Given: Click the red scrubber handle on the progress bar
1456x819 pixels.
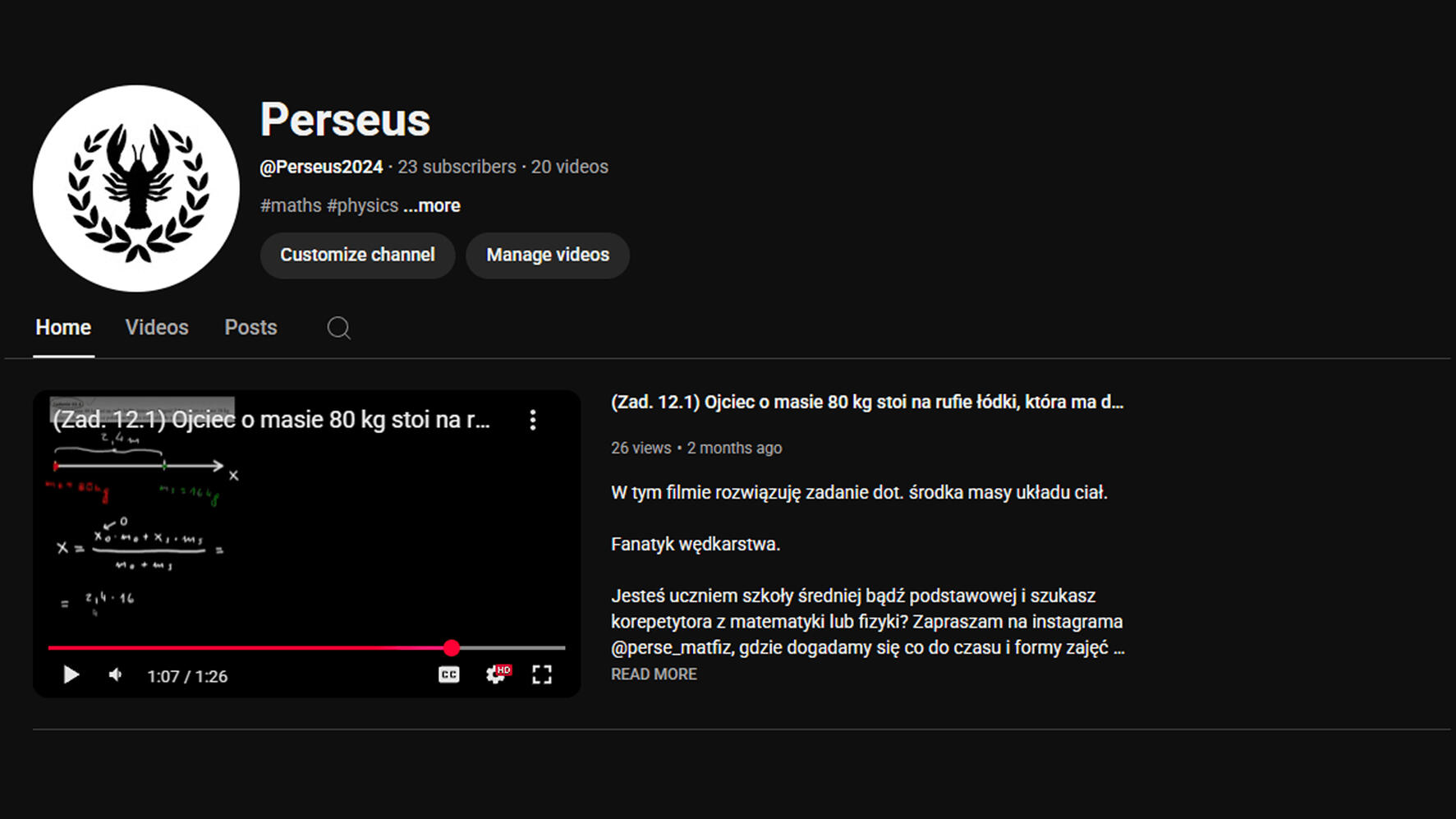Looking at the screenshot, I should click(x=452, y=648).
